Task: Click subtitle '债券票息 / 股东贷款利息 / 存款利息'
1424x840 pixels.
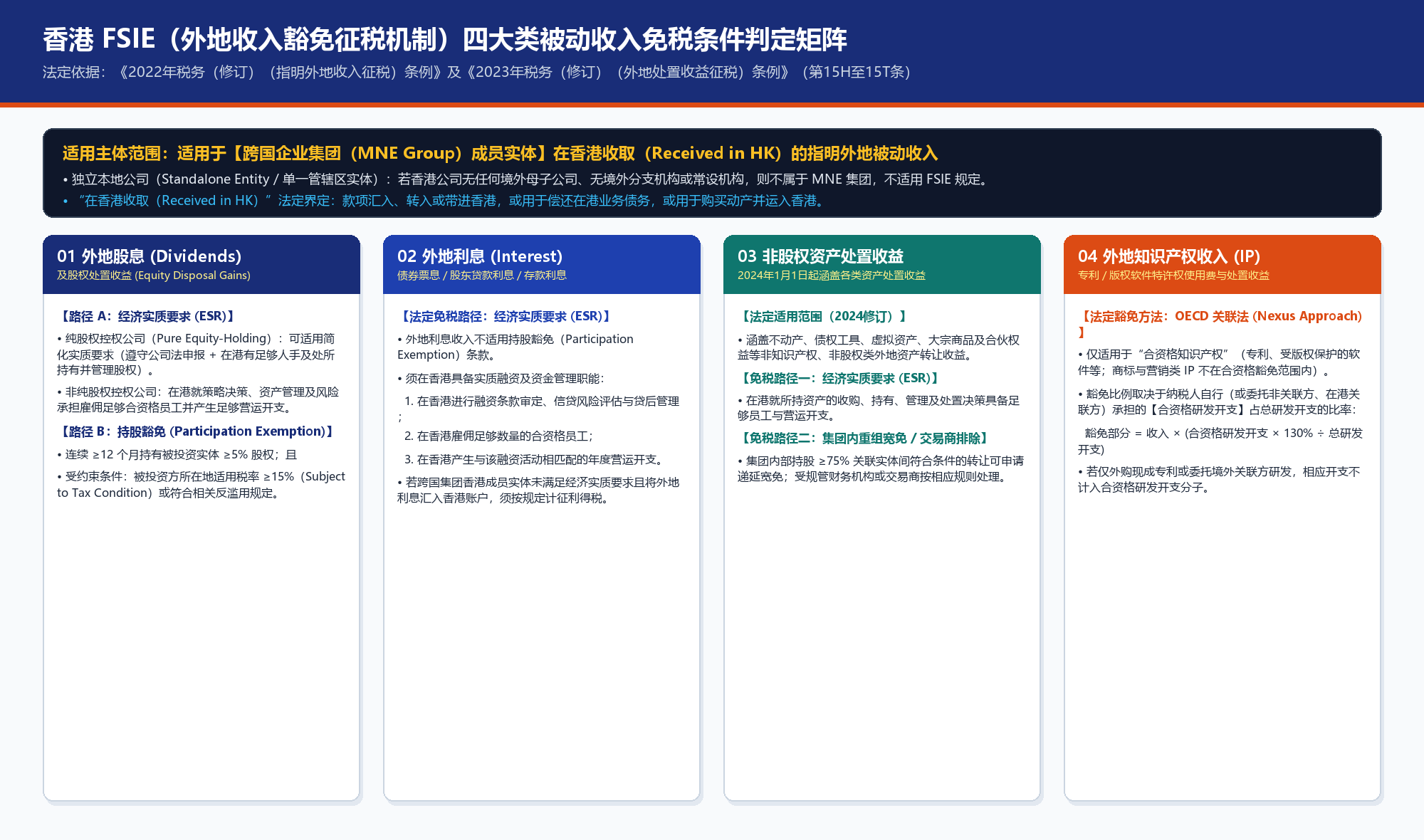Action: pyautogui.click(x=482, y=275)
